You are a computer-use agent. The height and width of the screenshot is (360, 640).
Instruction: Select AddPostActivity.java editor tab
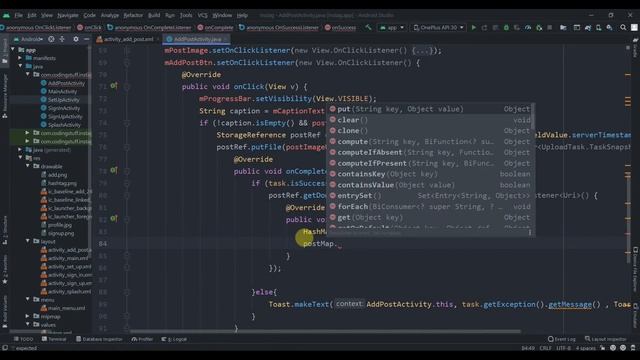click(x=196, y=39)
